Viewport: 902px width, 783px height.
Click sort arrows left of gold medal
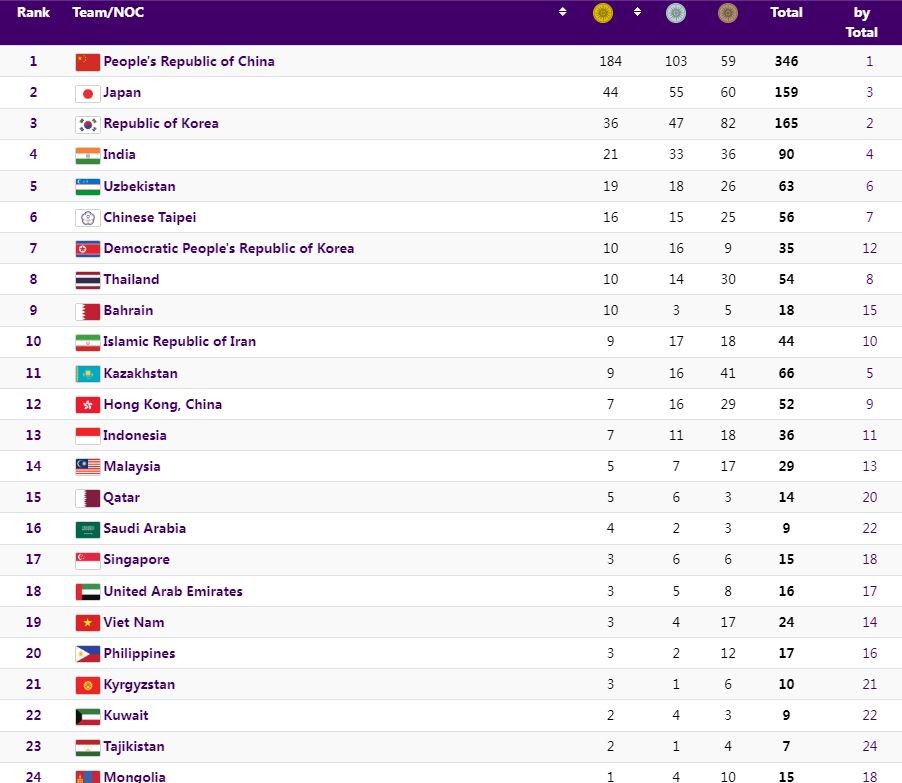click(563, 12)
